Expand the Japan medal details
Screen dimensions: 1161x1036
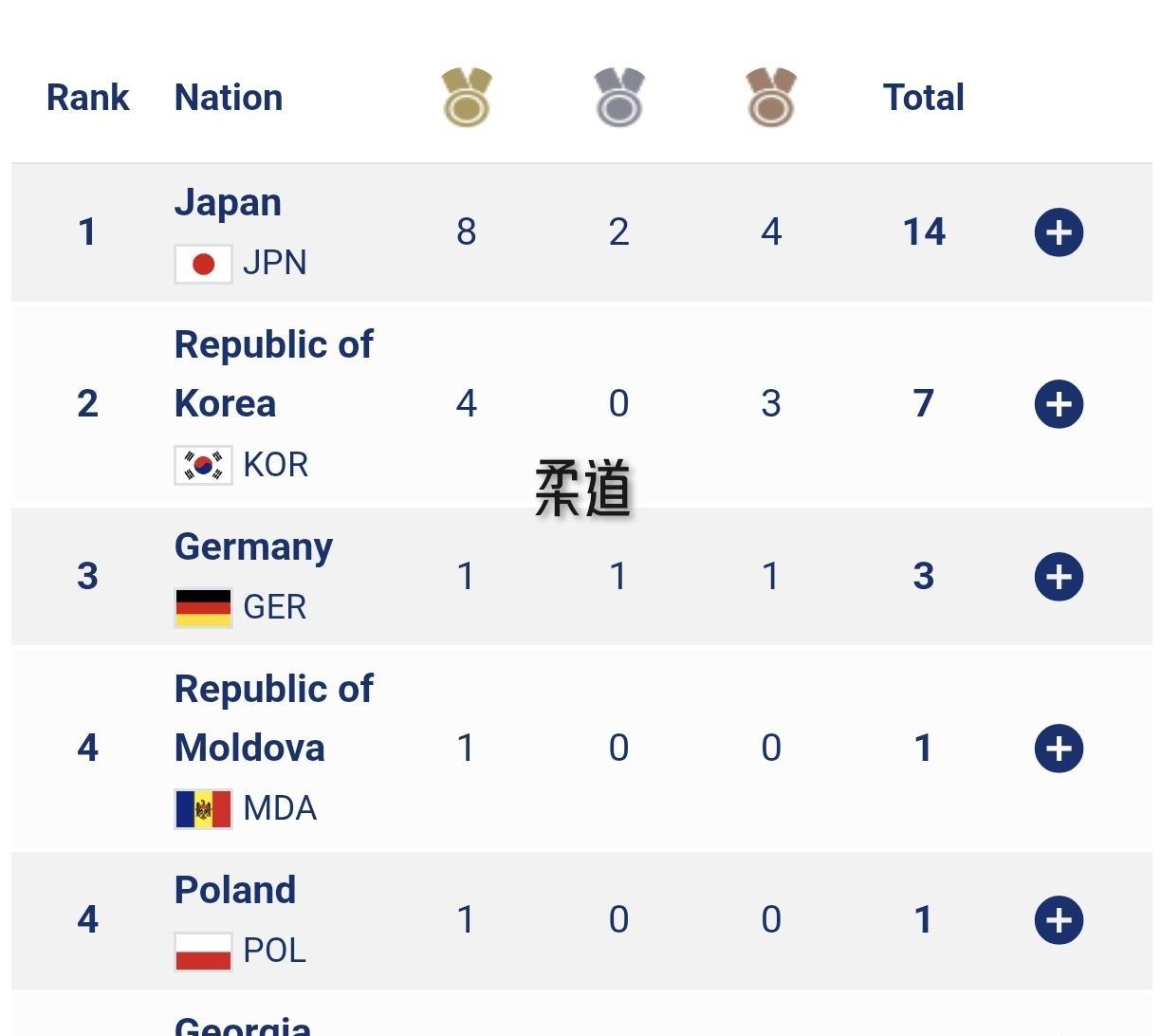tap(1059, 232)
